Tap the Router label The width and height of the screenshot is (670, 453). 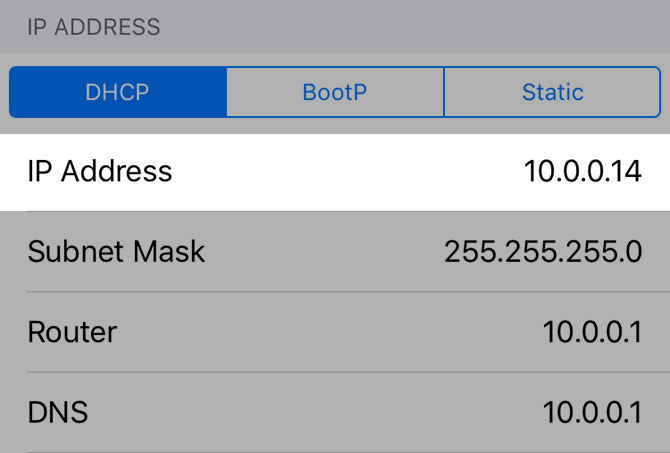click(72, 332)
